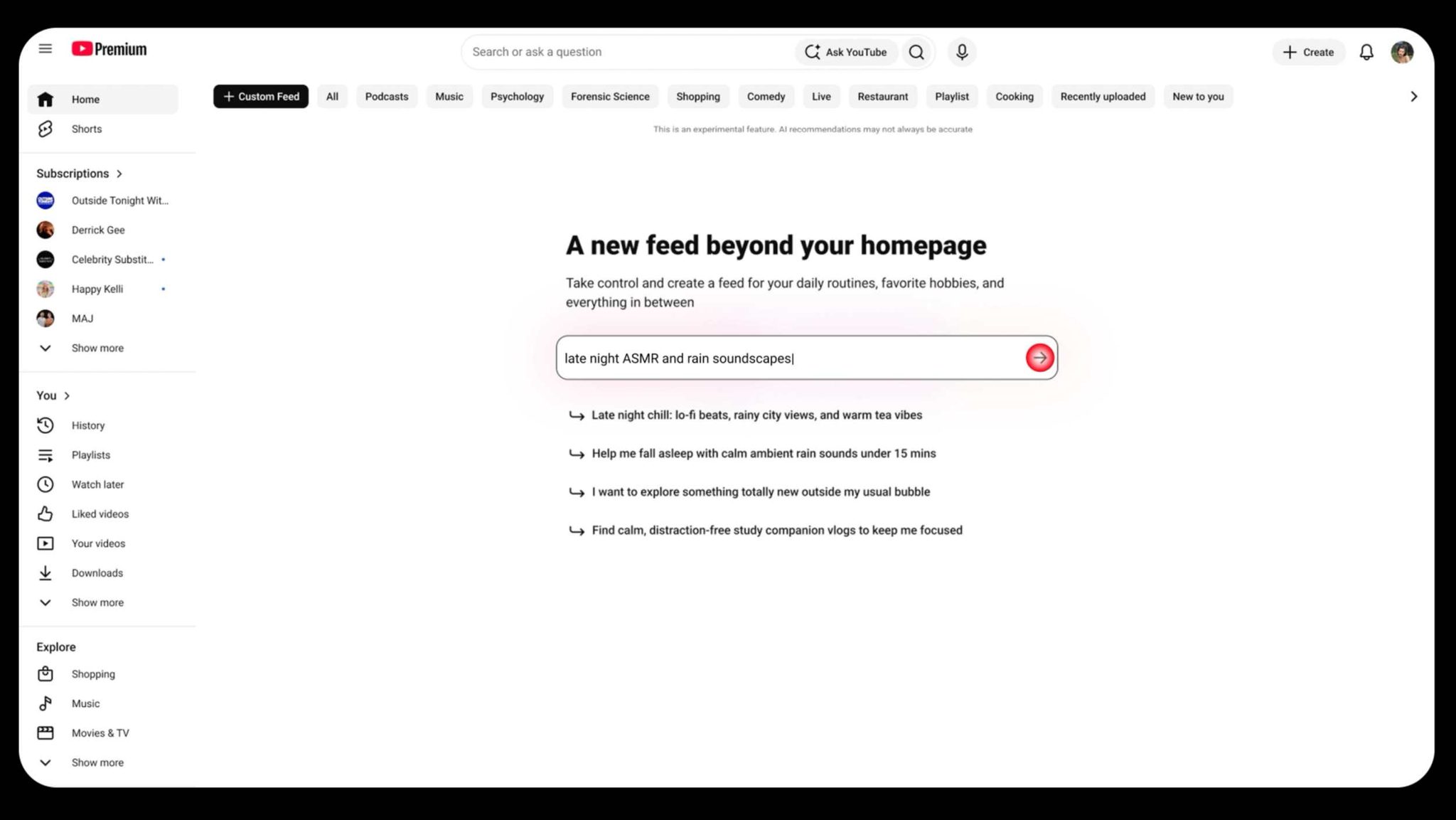Expand Show more under You section
This screenshot has height=820, width=1456.
click(103, 602)
